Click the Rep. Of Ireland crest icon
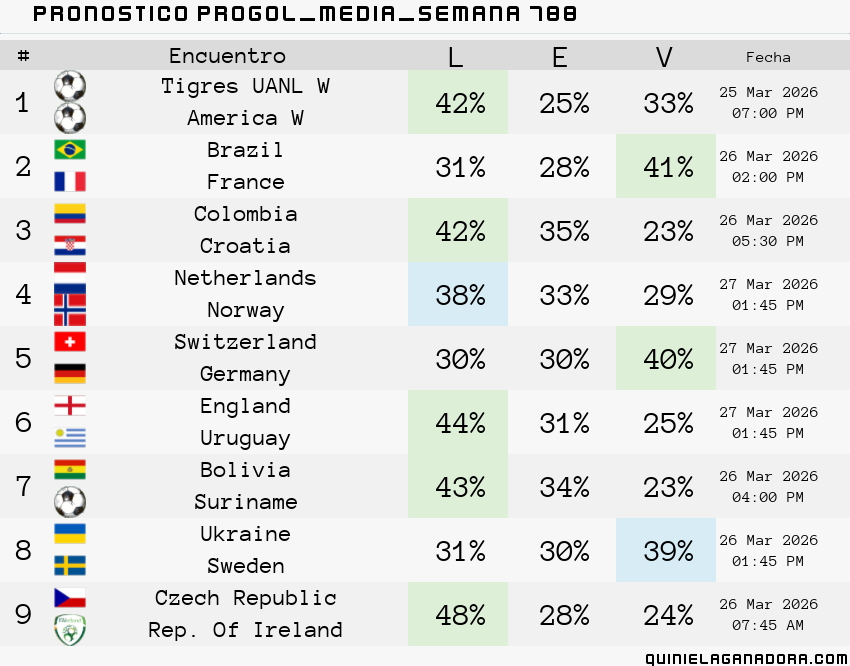 tap(70, 629)
